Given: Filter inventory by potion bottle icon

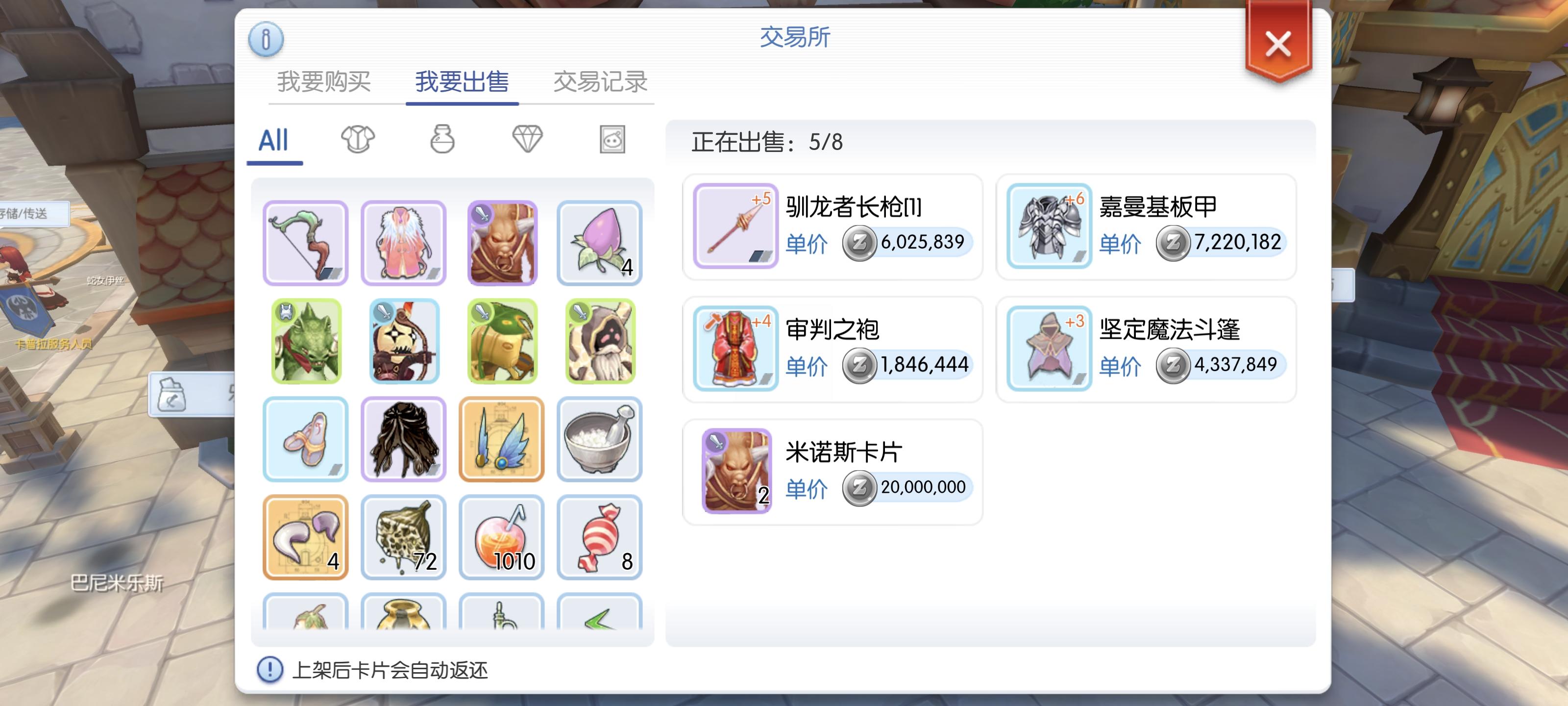Looking at the screenshot, I should (x=442, y=140).
